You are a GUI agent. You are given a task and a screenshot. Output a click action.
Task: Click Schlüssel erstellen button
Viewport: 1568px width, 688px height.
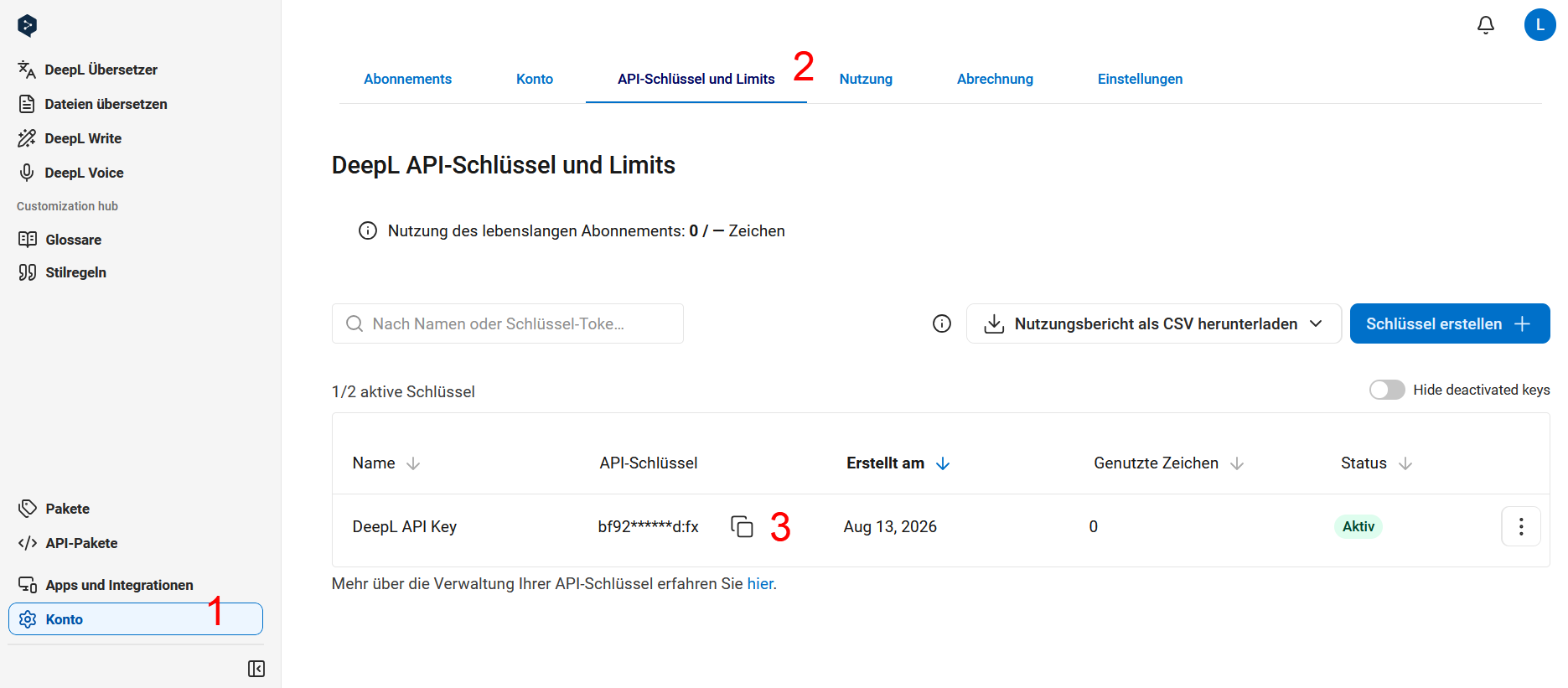1450,323
